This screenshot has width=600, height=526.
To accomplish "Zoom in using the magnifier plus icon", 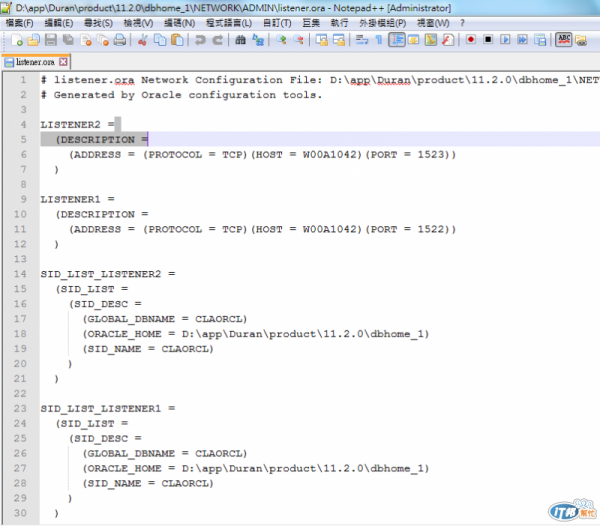I will coord(281,40).
